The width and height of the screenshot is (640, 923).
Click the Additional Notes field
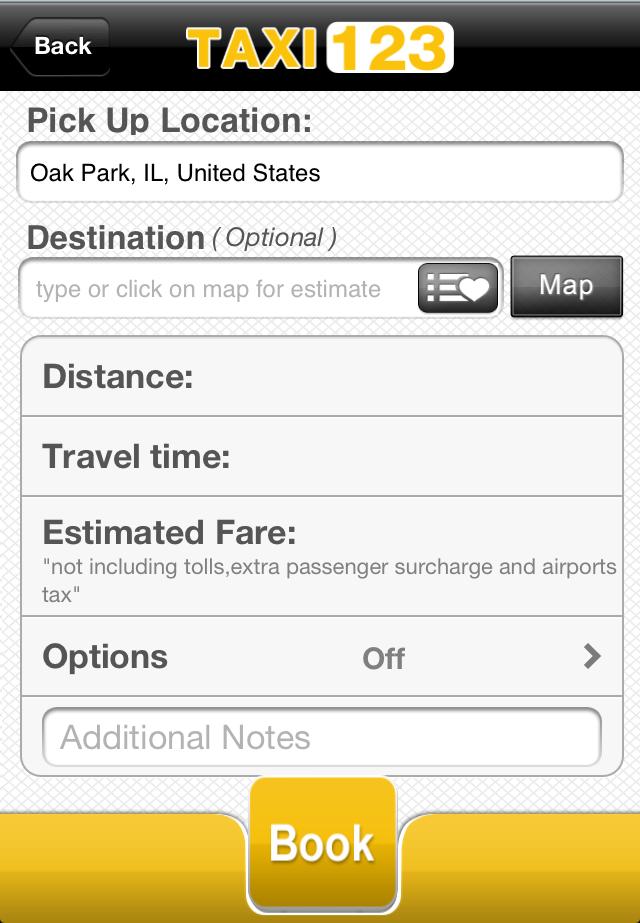point(320,738)
